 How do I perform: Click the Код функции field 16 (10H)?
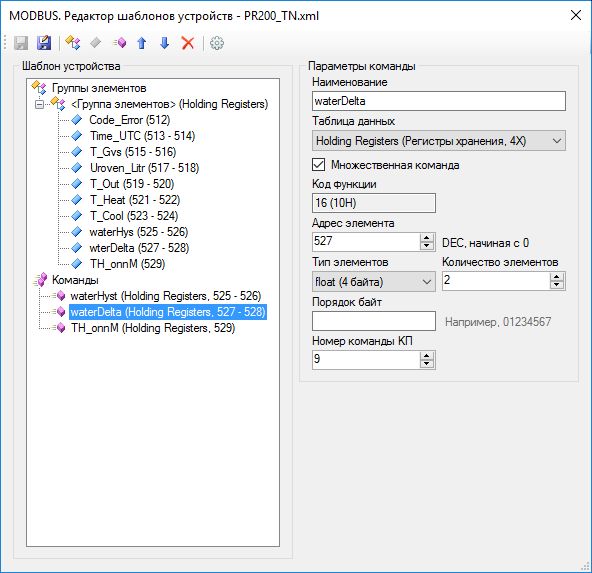point(374,203)
